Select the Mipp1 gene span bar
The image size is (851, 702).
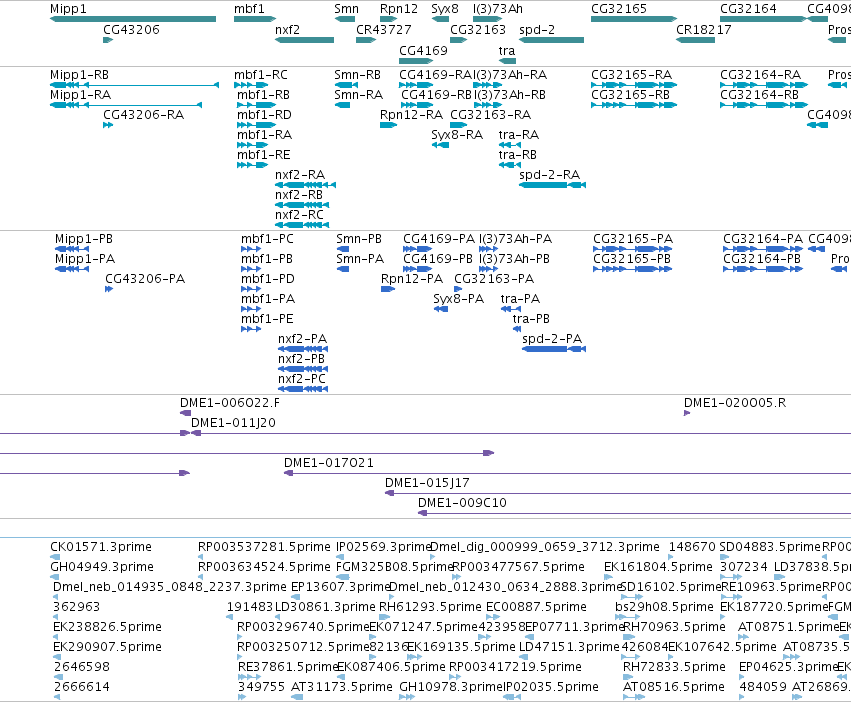(x=133, y=19)
